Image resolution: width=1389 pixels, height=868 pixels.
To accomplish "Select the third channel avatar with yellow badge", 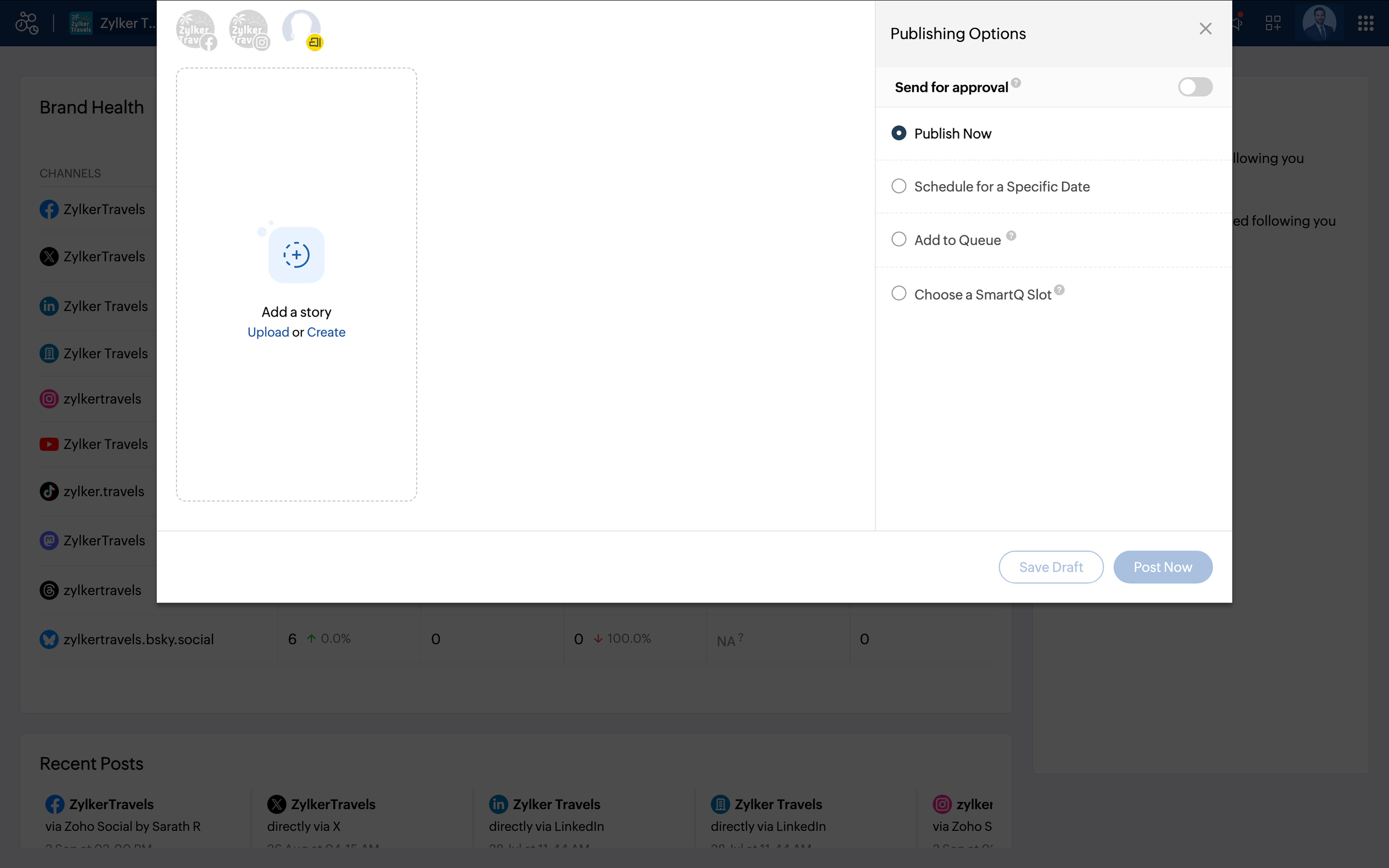I will [x=302, y=29].
